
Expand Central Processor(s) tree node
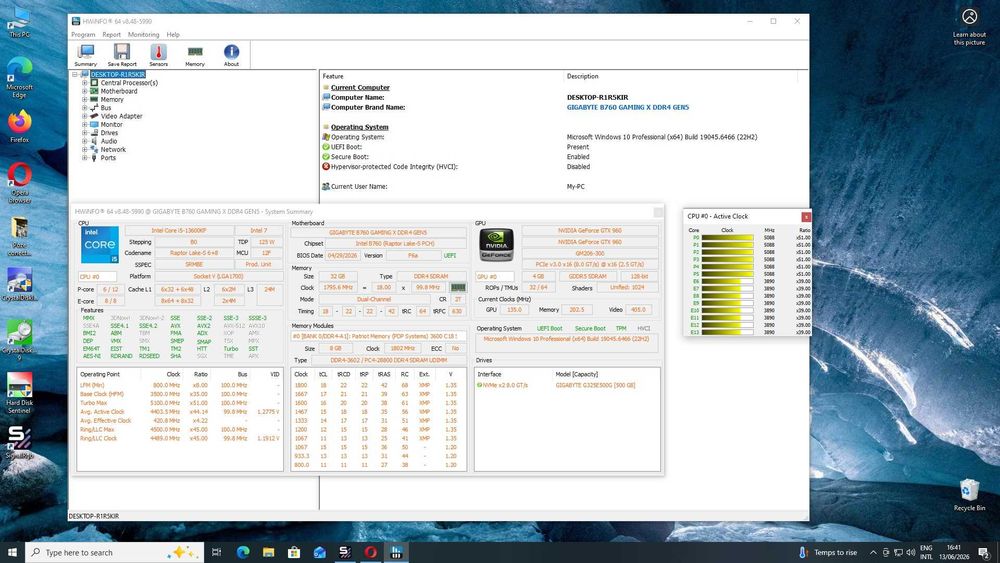click(84, 83)
